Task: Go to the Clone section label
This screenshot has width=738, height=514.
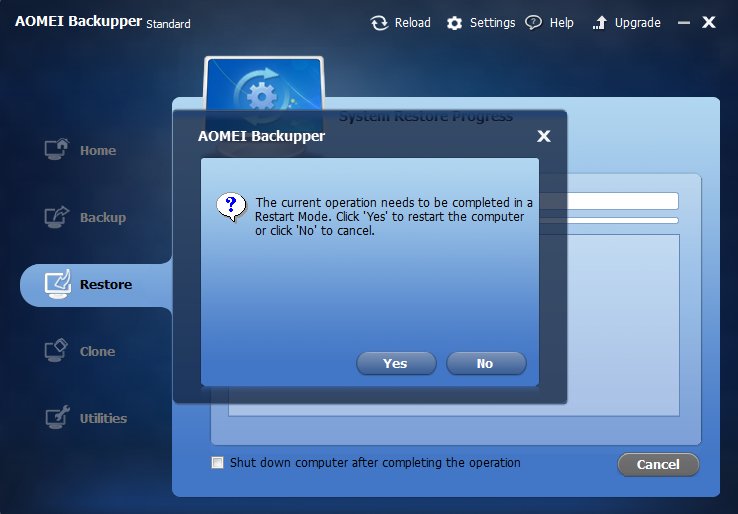Action: pyautogui.click(x=97, y=351)
